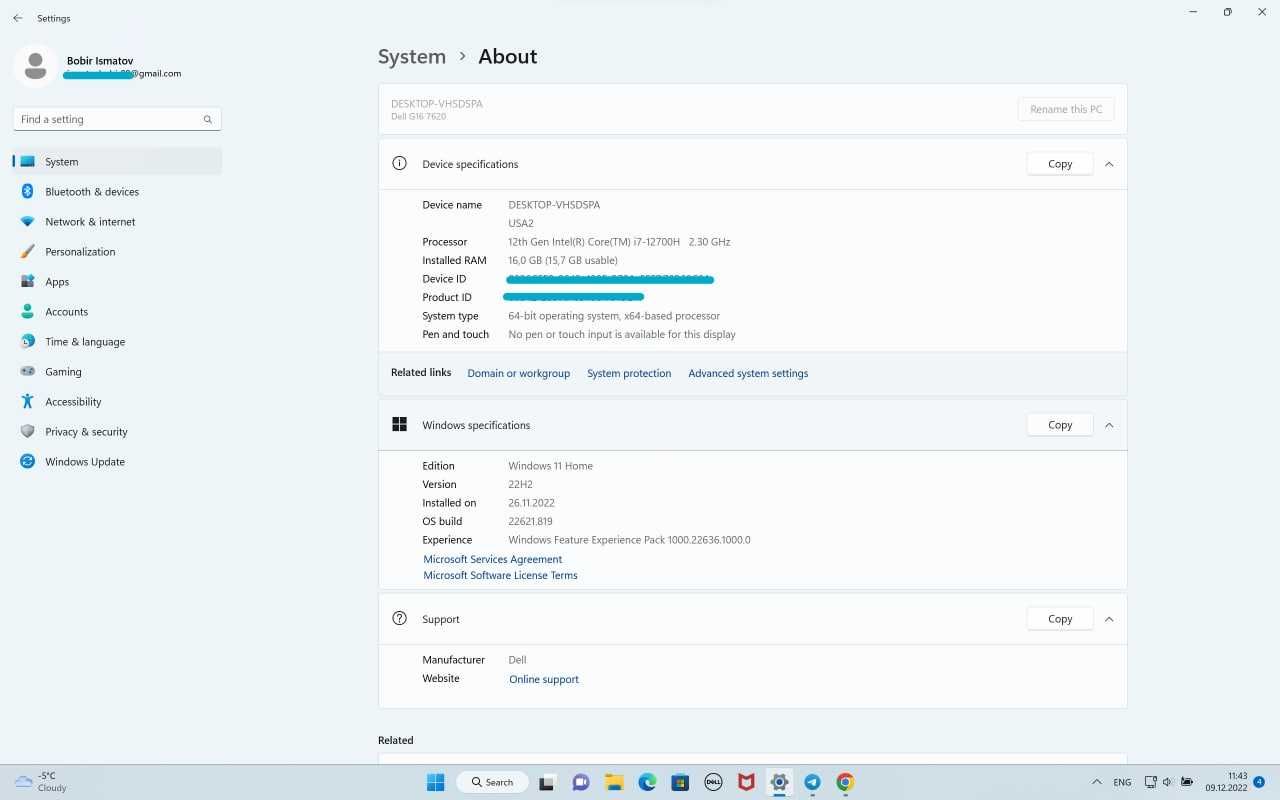Click the search magnifier in Find a setting
The image size is (1280, 800).
pos(208,119)
